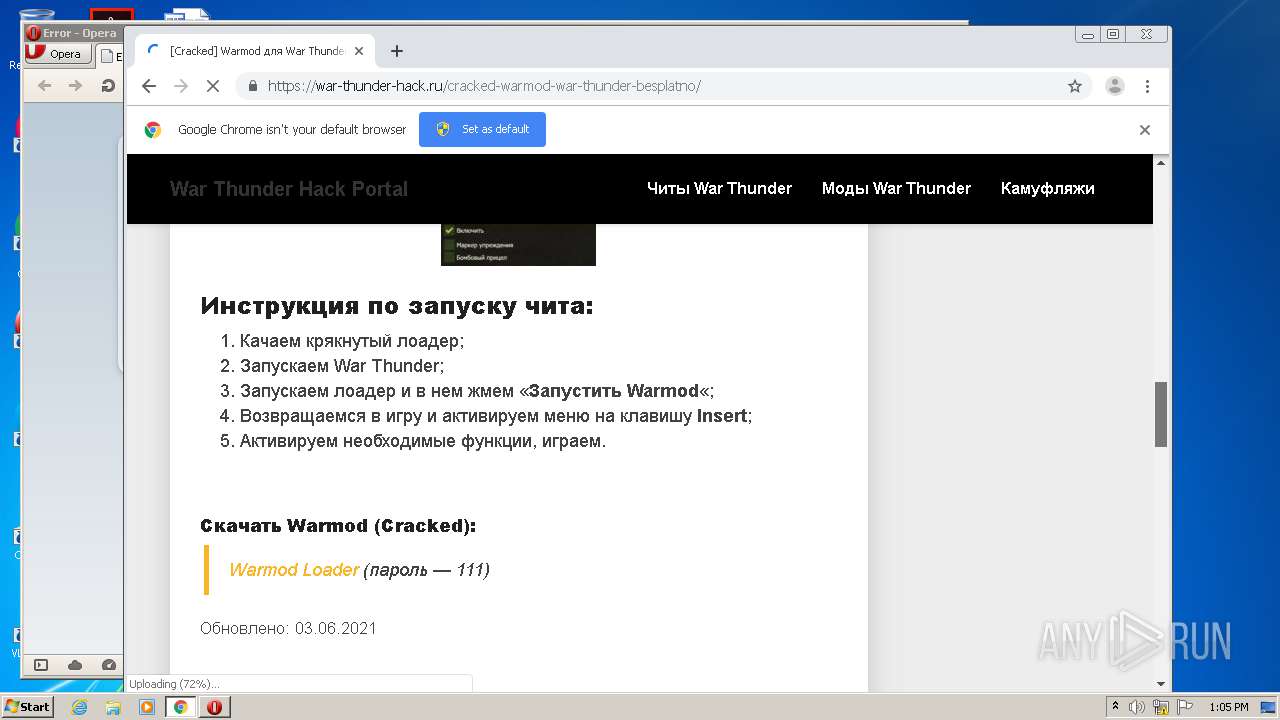Open the Chrome profile avatar

click(x=1115, y=86)
